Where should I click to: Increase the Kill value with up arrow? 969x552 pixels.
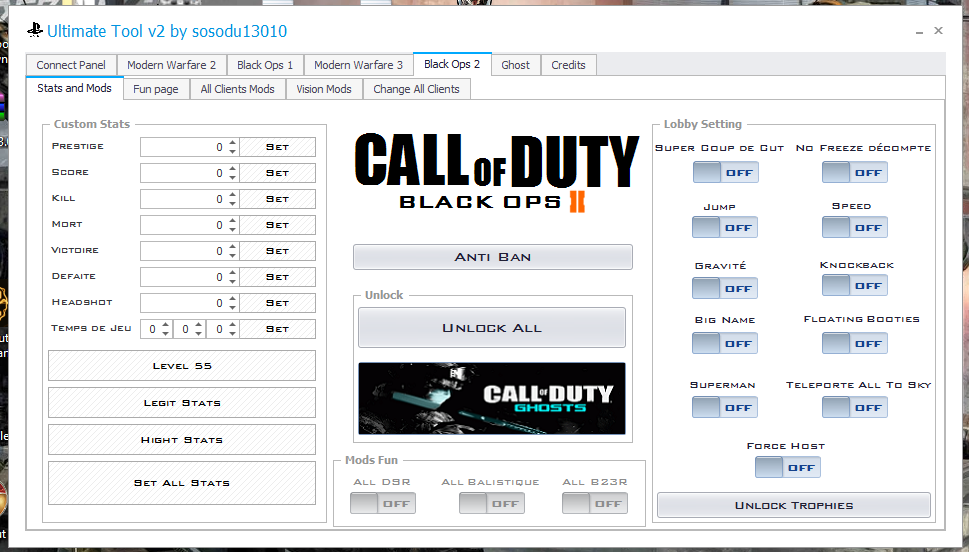232,195
